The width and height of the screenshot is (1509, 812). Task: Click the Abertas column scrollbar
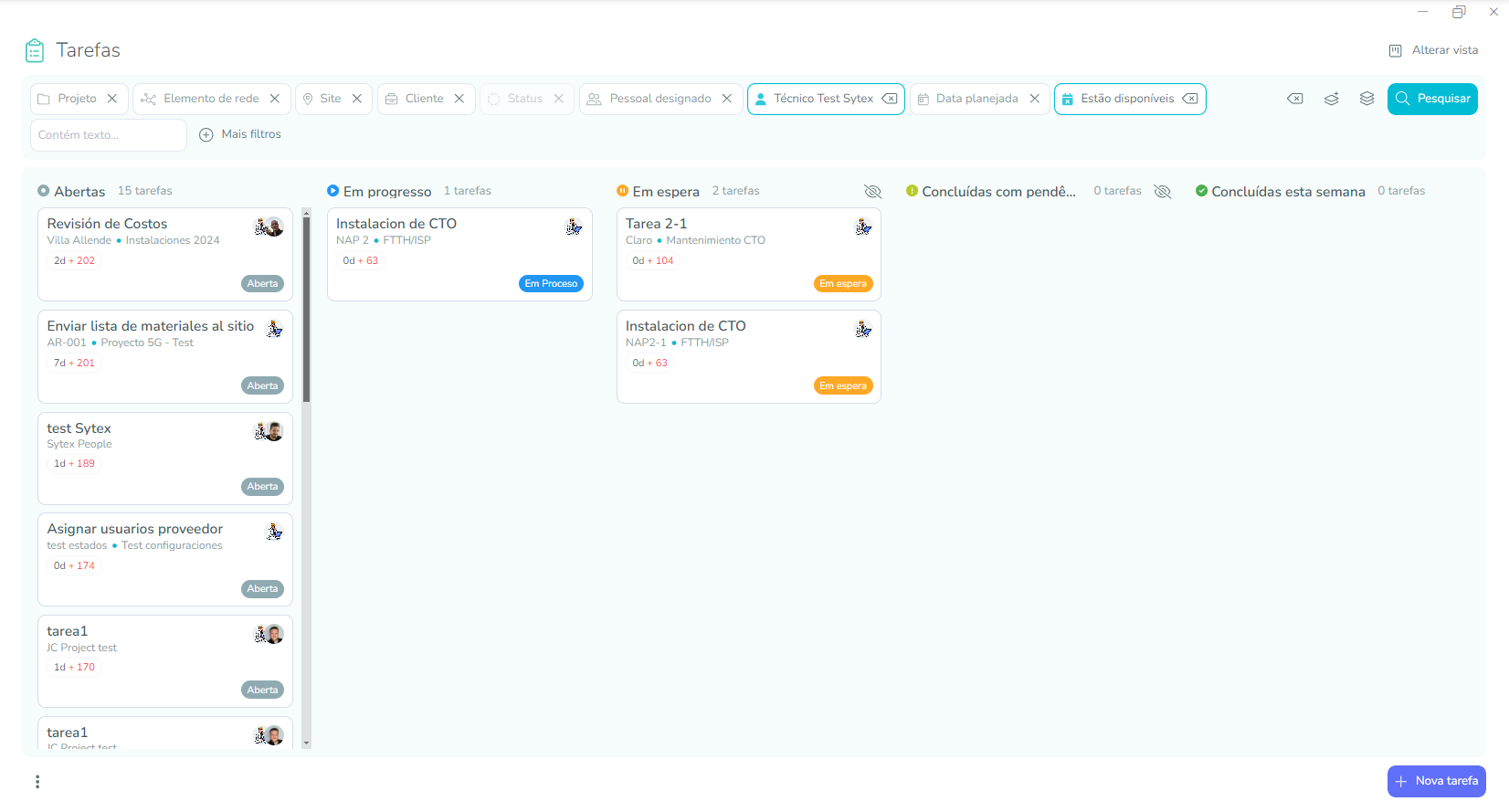307,311
